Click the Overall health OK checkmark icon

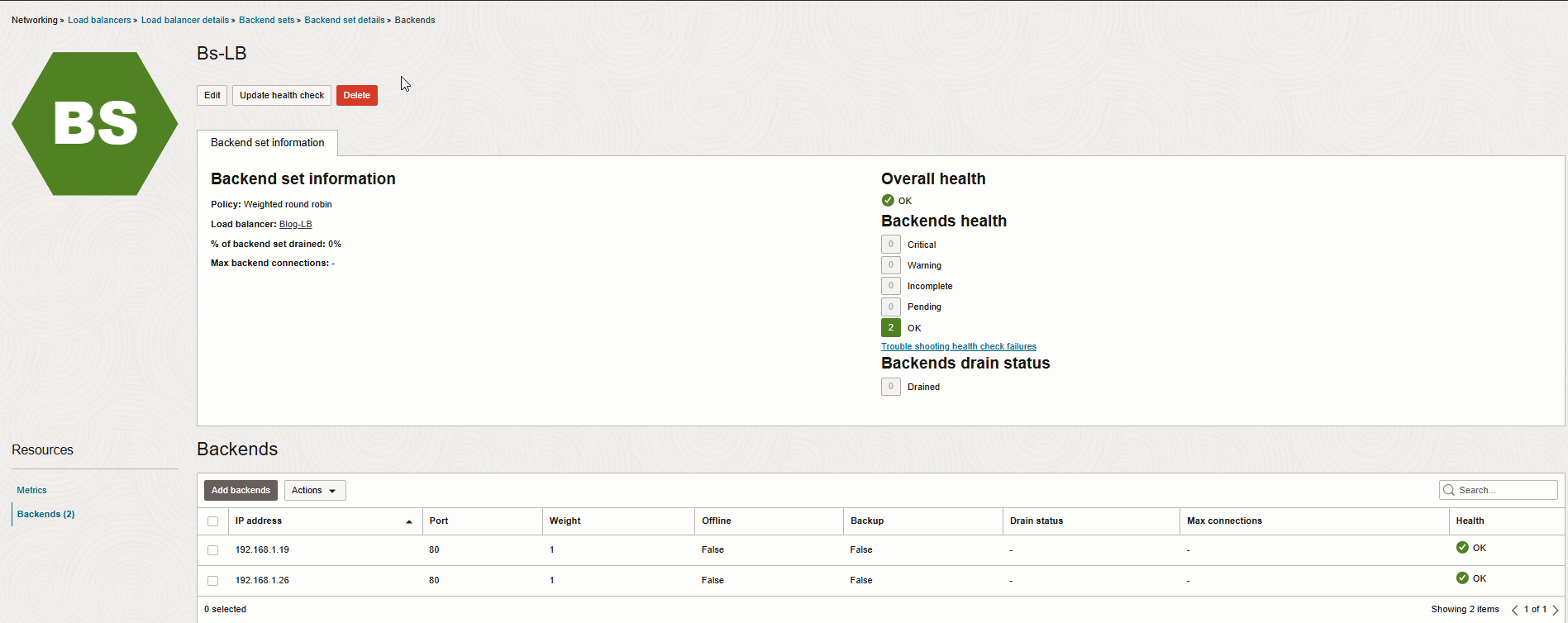(x=888, y=201)
